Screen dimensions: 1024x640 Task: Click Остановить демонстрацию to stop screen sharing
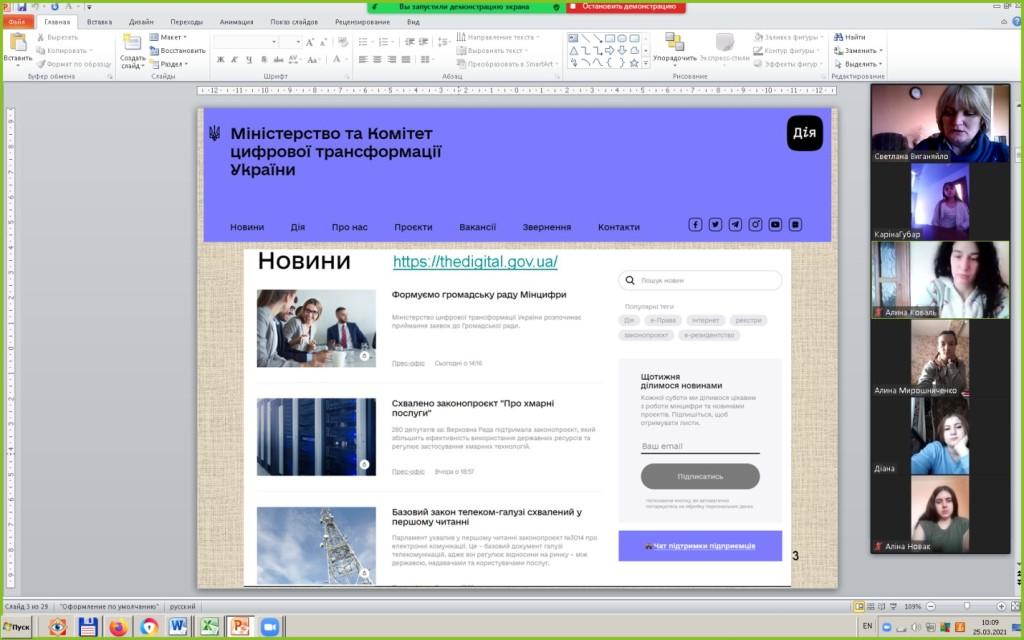point(626,6)
